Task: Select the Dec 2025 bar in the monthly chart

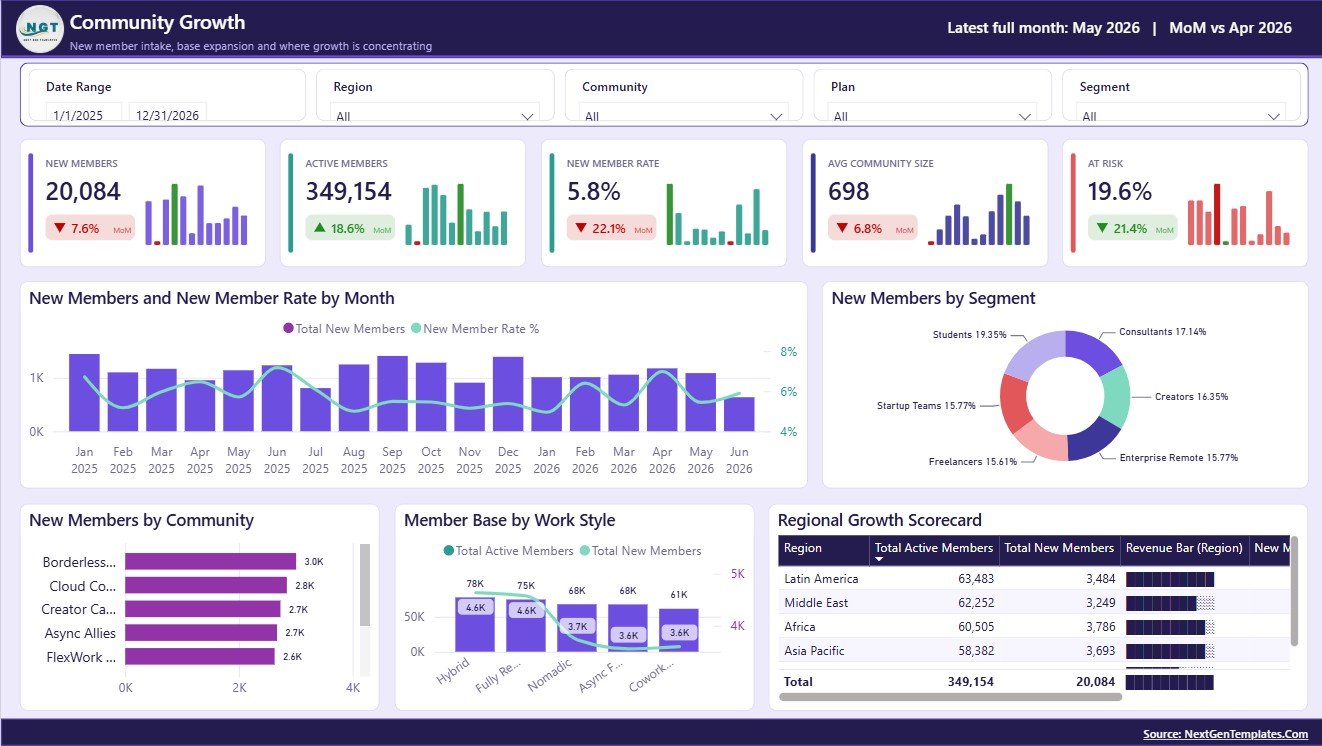Action: [508, 394]
